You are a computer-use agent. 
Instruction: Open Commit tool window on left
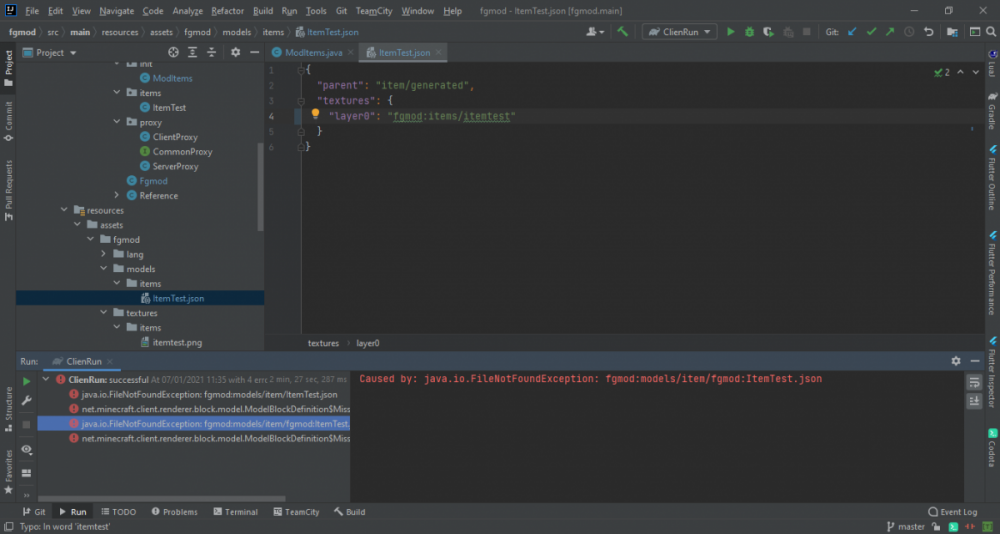(x=8, y=121)
